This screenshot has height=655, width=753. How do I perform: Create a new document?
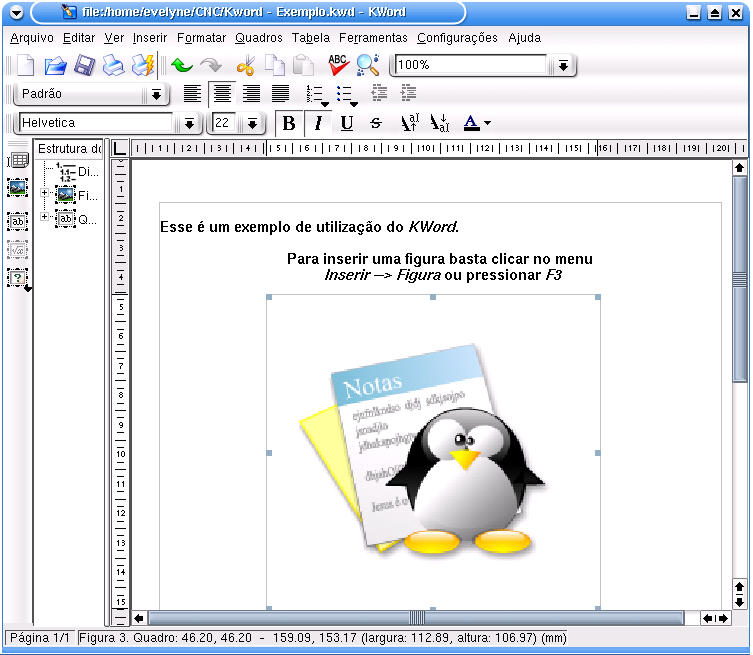coord(25,65)
